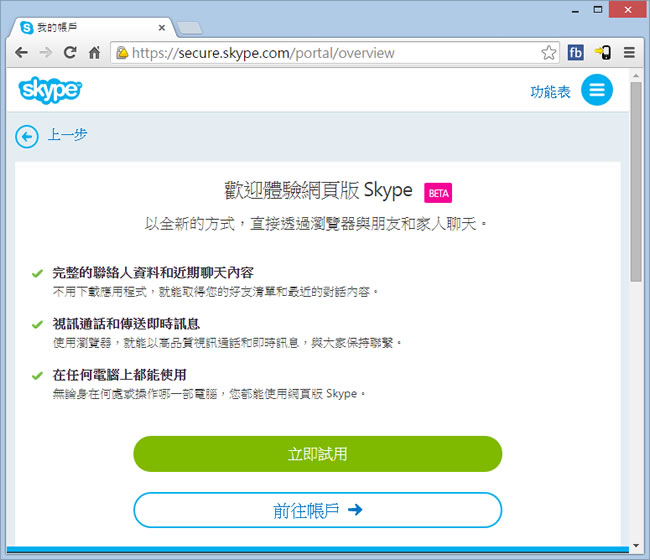Click heading 歡迎體驗網頁版 Skype

coord(318,191)
